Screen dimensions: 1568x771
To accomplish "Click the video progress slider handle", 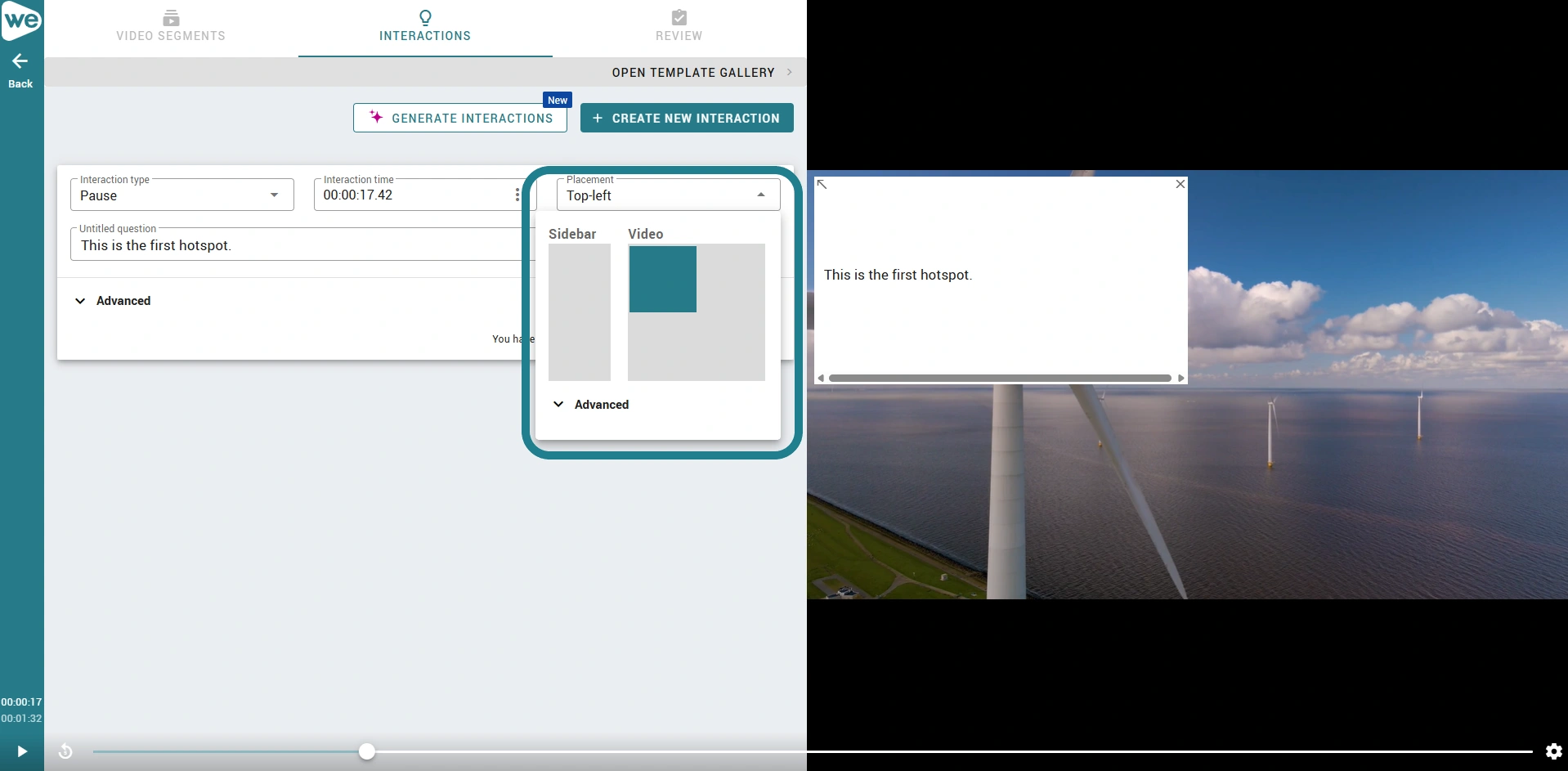I will coord(367,751).
